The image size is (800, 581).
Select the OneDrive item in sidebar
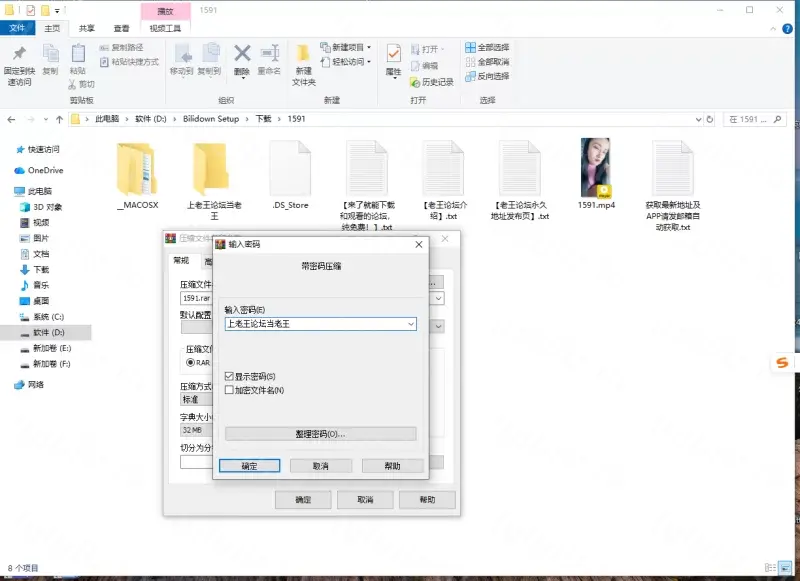pyautogui.click(x=45, y=170)
